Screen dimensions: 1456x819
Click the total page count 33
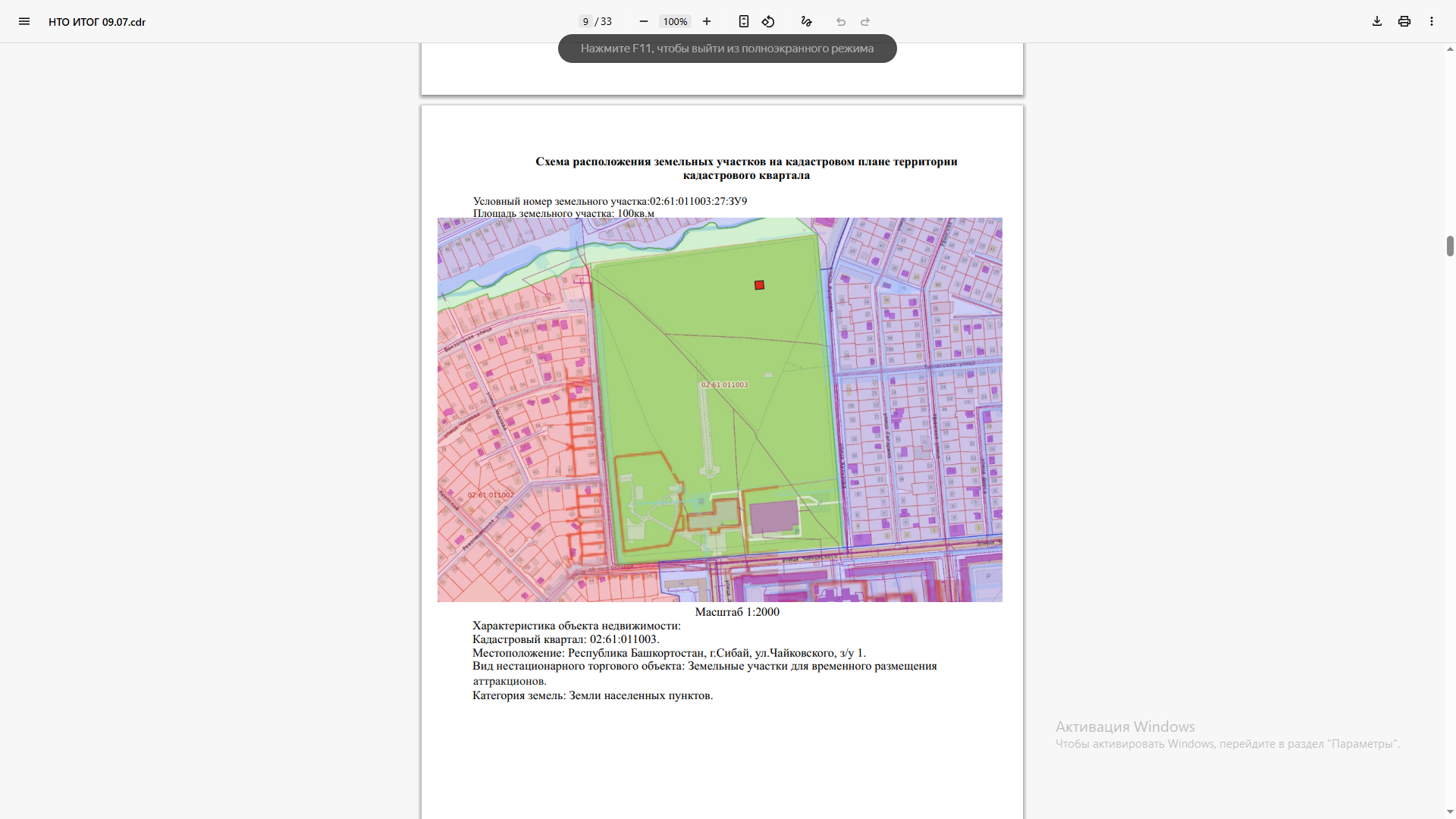[x=606, y=21]
